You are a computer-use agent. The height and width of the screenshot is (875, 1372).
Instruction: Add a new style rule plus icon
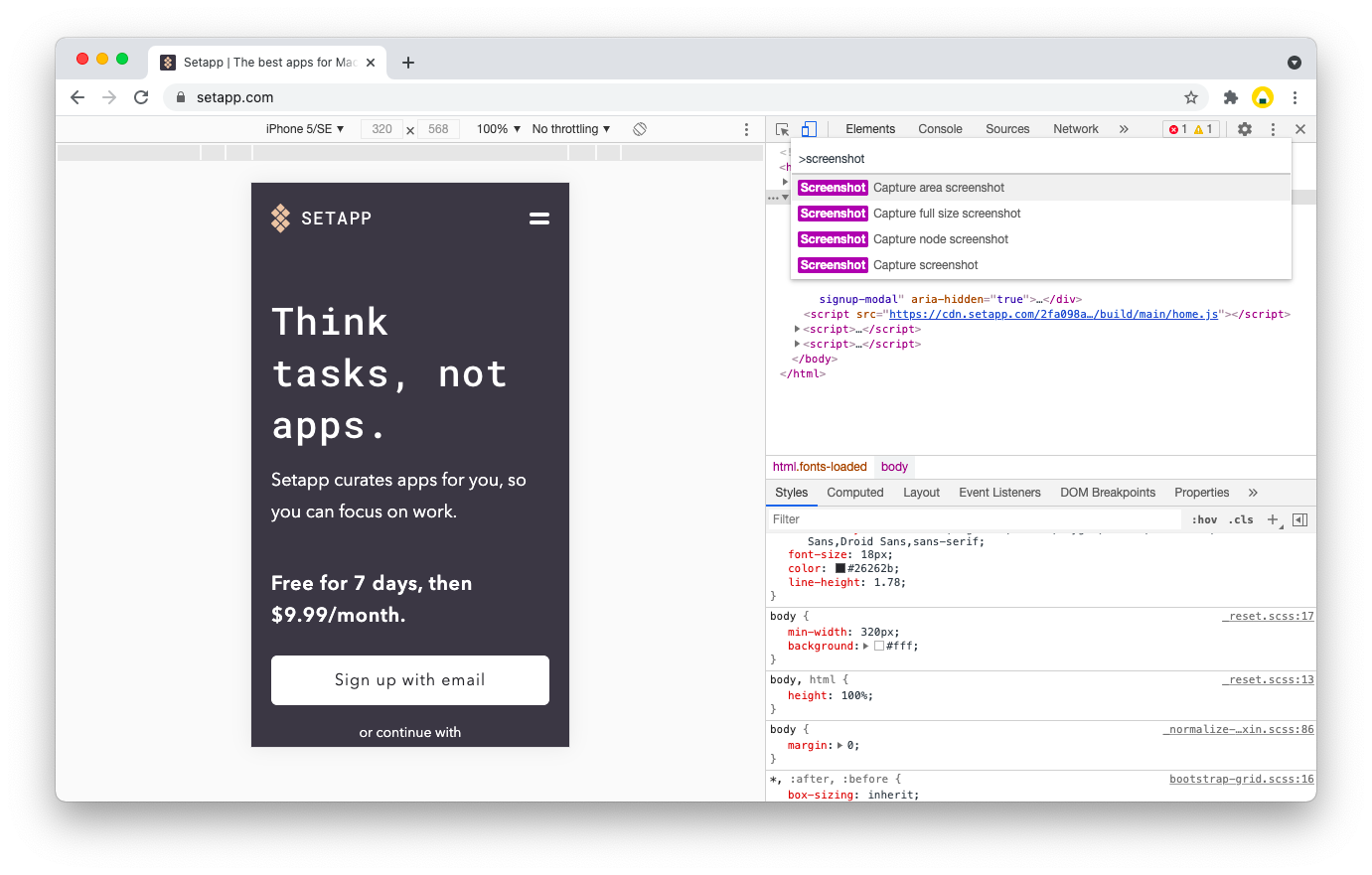point(1273,519)
